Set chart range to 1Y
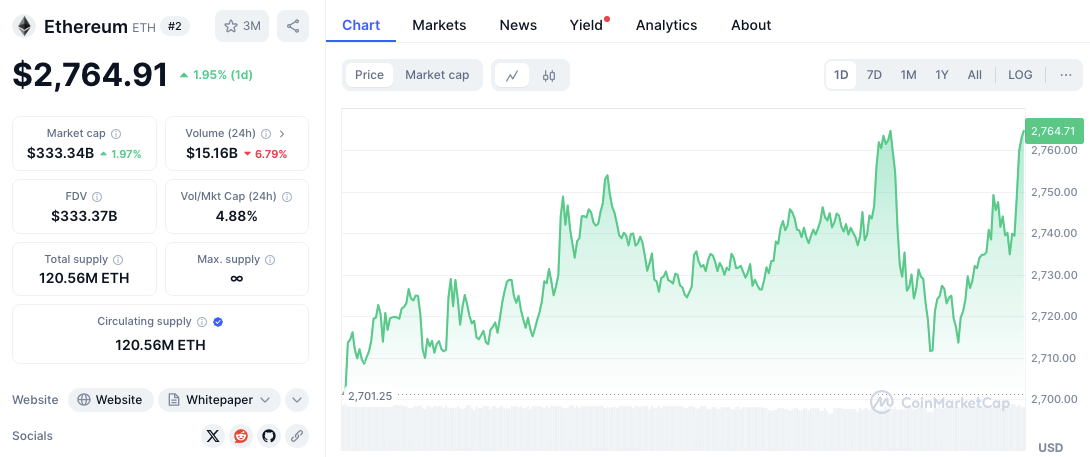 [941, 75]
